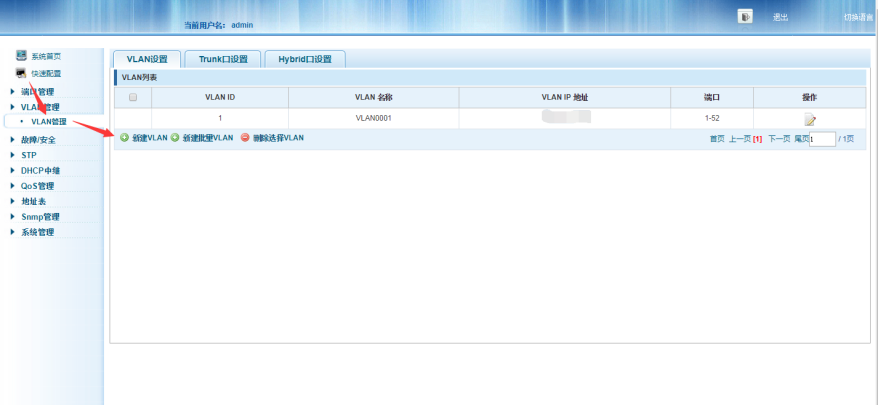Expand the 端口管理 menu
Screen dimensions: 879x406
click(x=38, y=91)
